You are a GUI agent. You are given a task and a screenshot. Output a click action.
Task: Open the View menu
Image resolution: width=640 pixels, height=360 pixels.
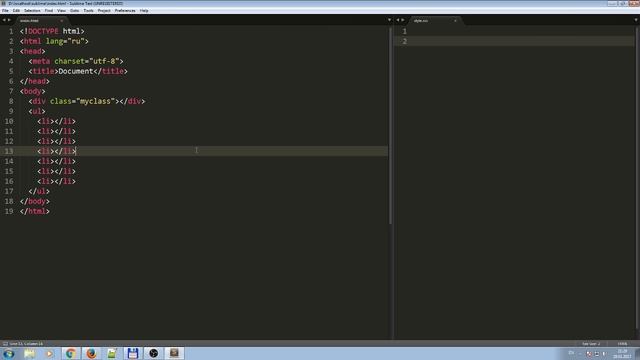point(61,11)
